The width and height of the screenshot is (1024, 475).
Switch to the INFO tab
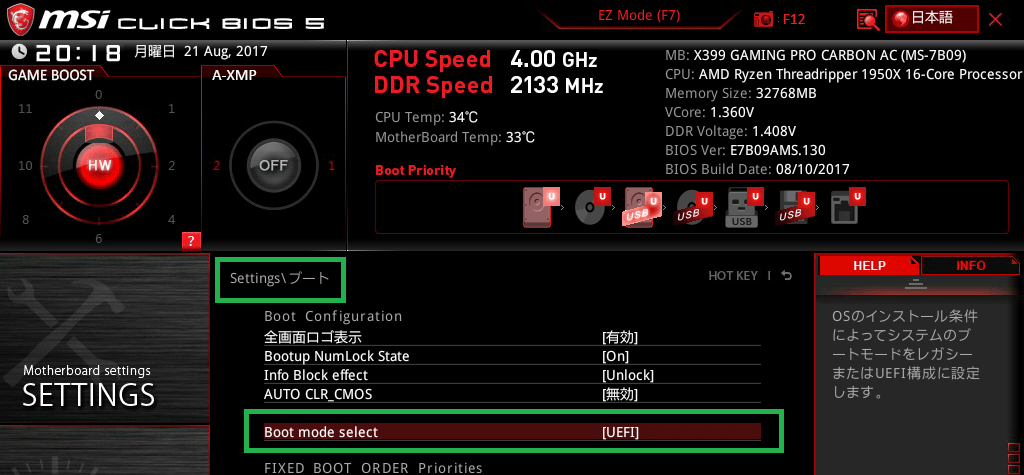[970, 266]
